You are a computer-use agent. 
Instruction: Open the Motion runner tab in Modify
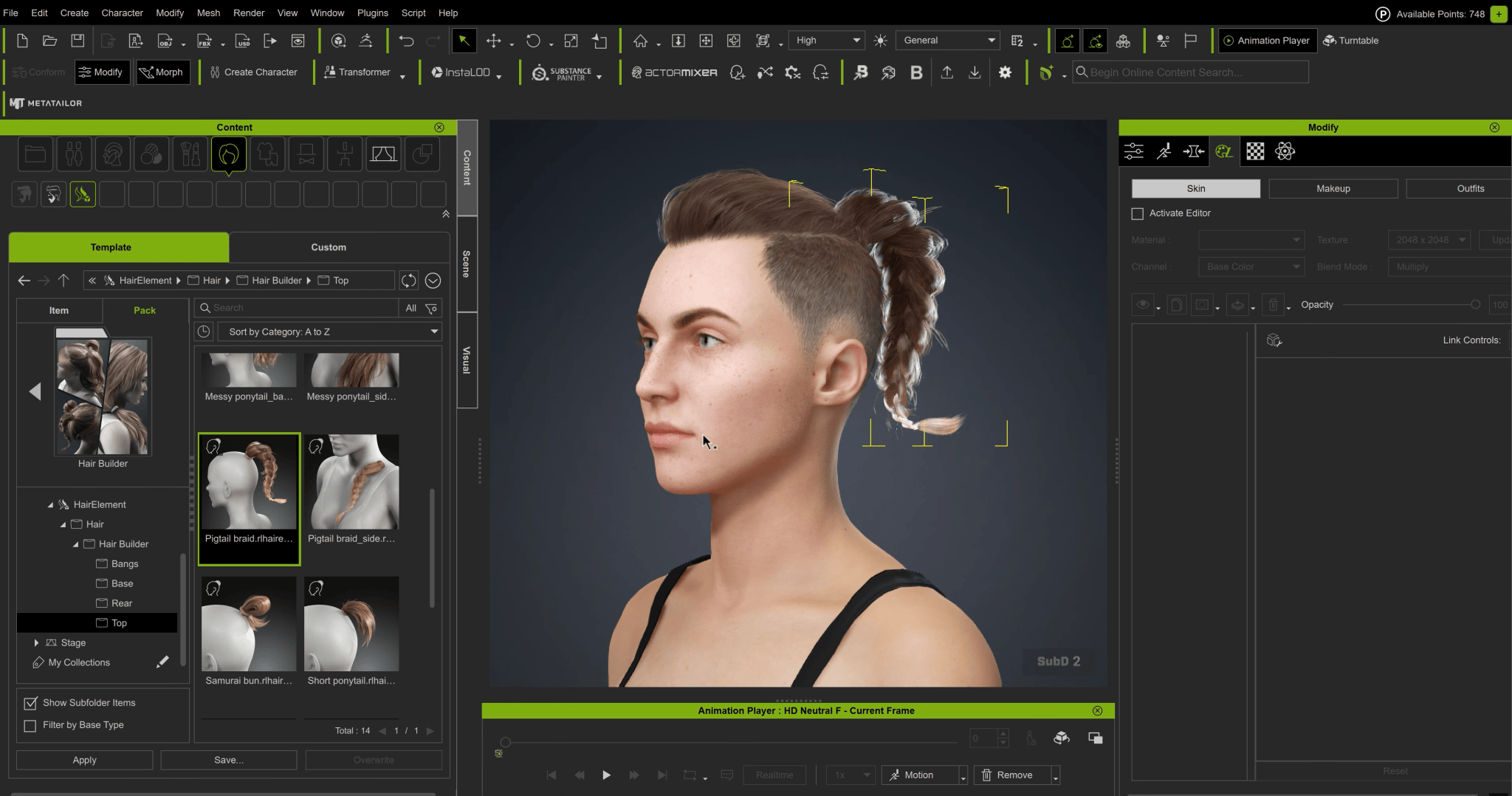[1164, 151]
